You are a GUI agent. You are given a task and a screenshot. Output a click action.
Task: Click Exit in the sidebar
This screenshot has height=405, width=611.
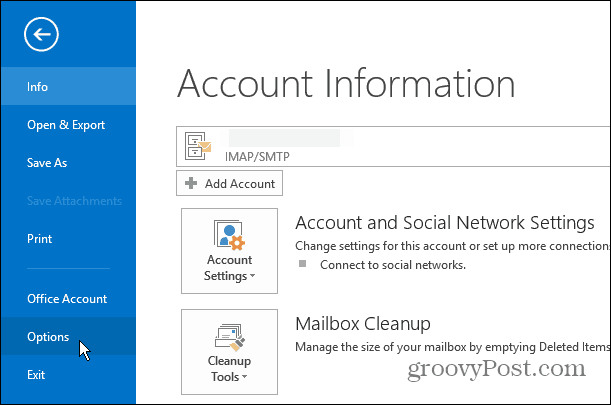coord(68,375)
